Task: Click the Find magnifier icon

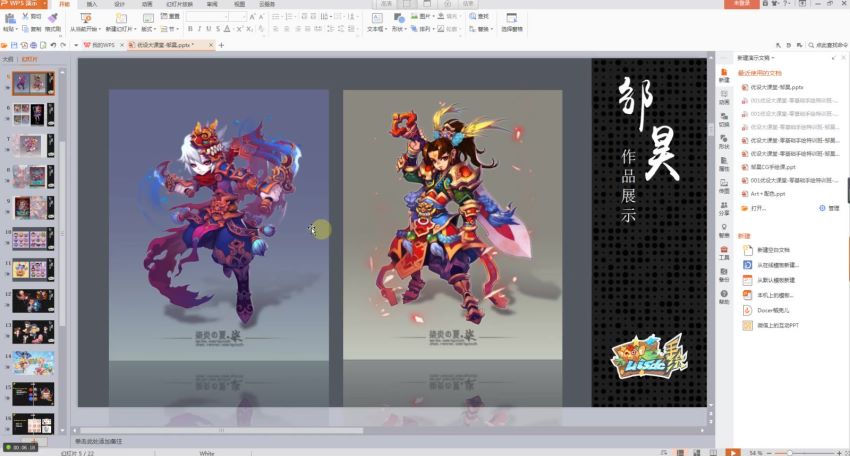Action: (x=473, y=16)
